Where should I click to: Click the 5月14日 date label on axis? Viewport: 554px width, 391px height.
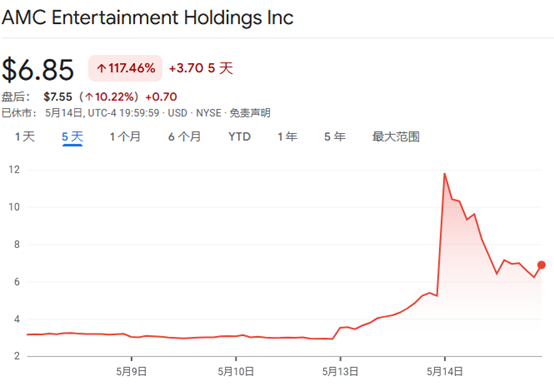444,371
